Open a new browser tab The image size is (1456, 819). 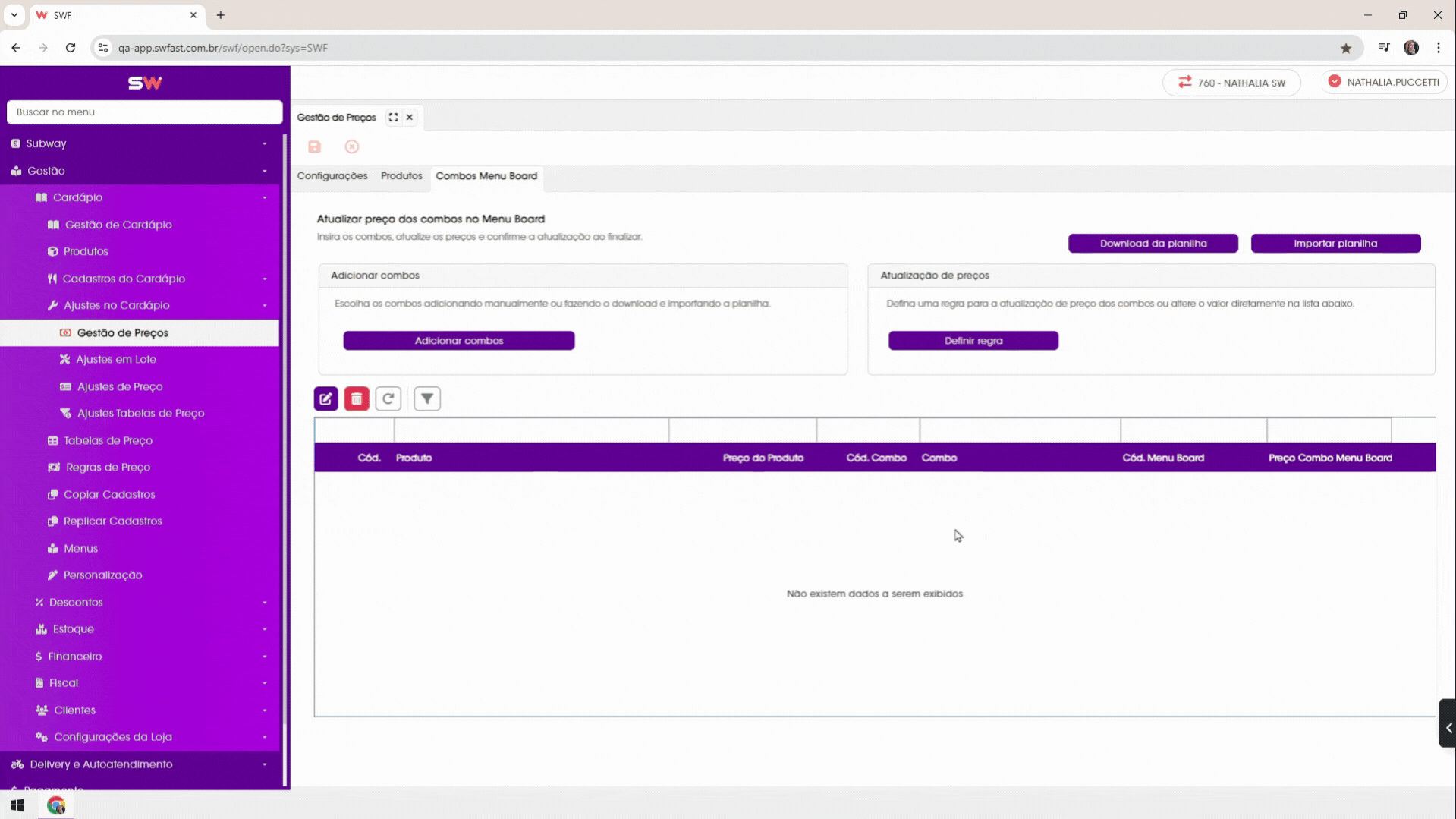tap(221, 15)
